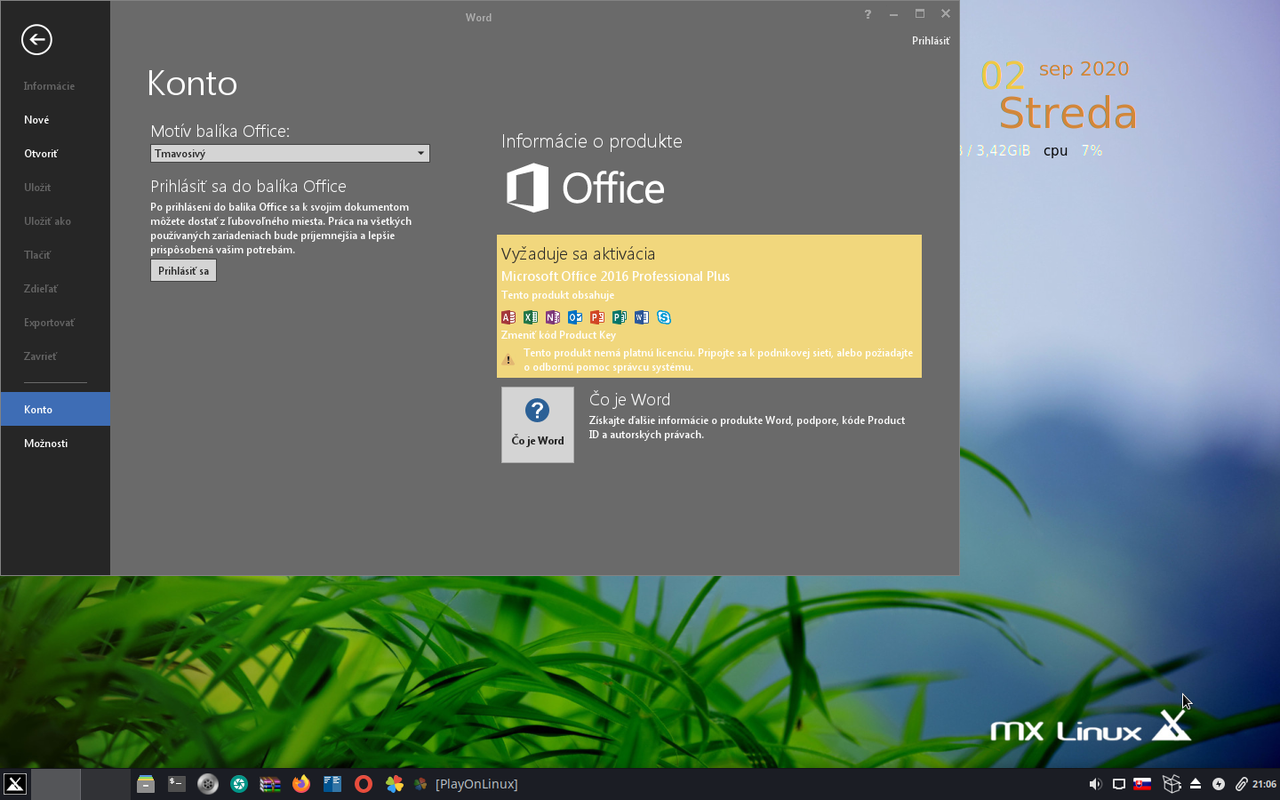The width and height of the screenshot is (1280, 800).
Task: Click the power manager tray icon
Action: point(1218,784)
